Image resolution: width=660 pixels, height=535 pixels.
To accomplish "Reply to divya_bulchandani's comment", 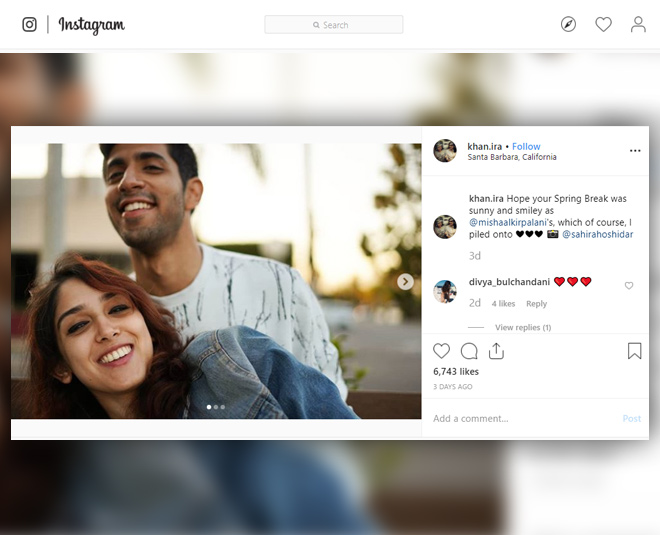I will pyautogui.click(x=536, y=304).
